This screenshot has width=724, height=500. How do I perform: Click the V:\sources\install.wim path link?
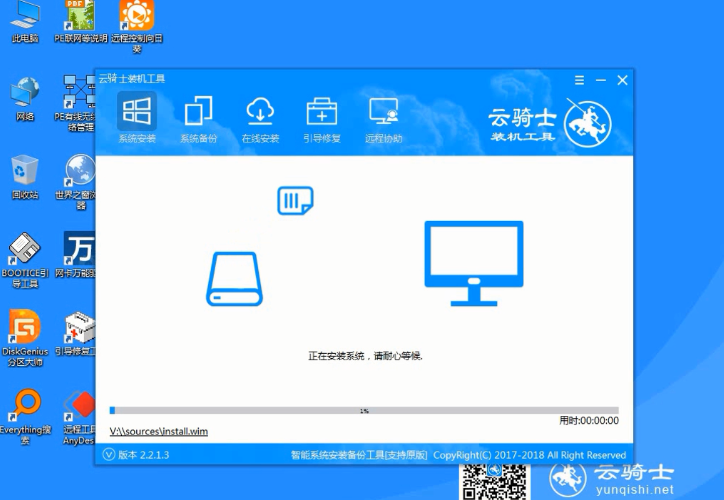(158, 431)
